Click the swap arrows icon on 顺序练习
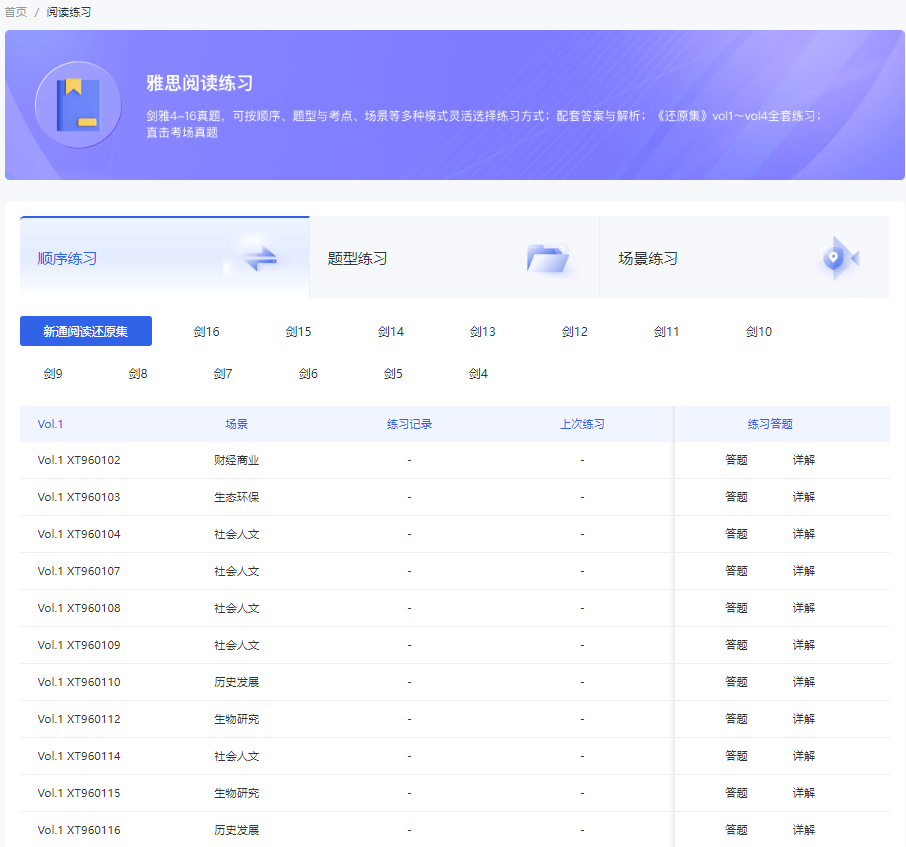Viewport: 906px width, 847px height. point(260,258)
